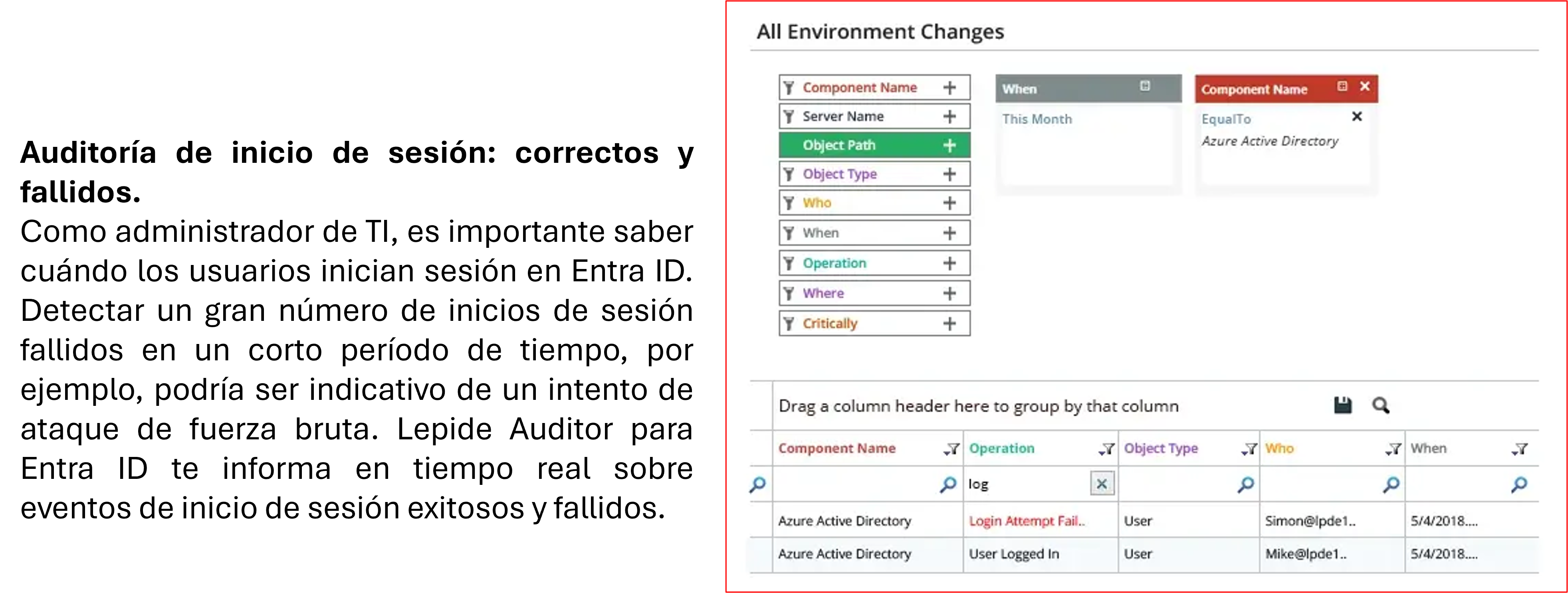Click the search icon in When filter row
This screenshot has height=593, width=1568.
pos(1519,484)
